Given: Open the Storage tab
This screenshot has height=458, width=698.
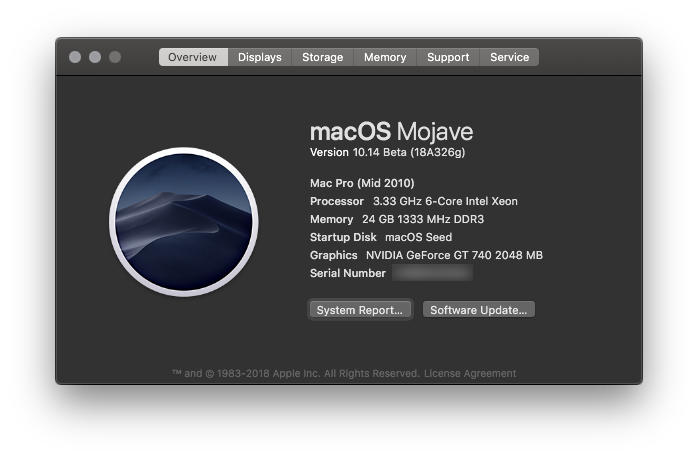Looking at the screenshot, I should point(322,57).
